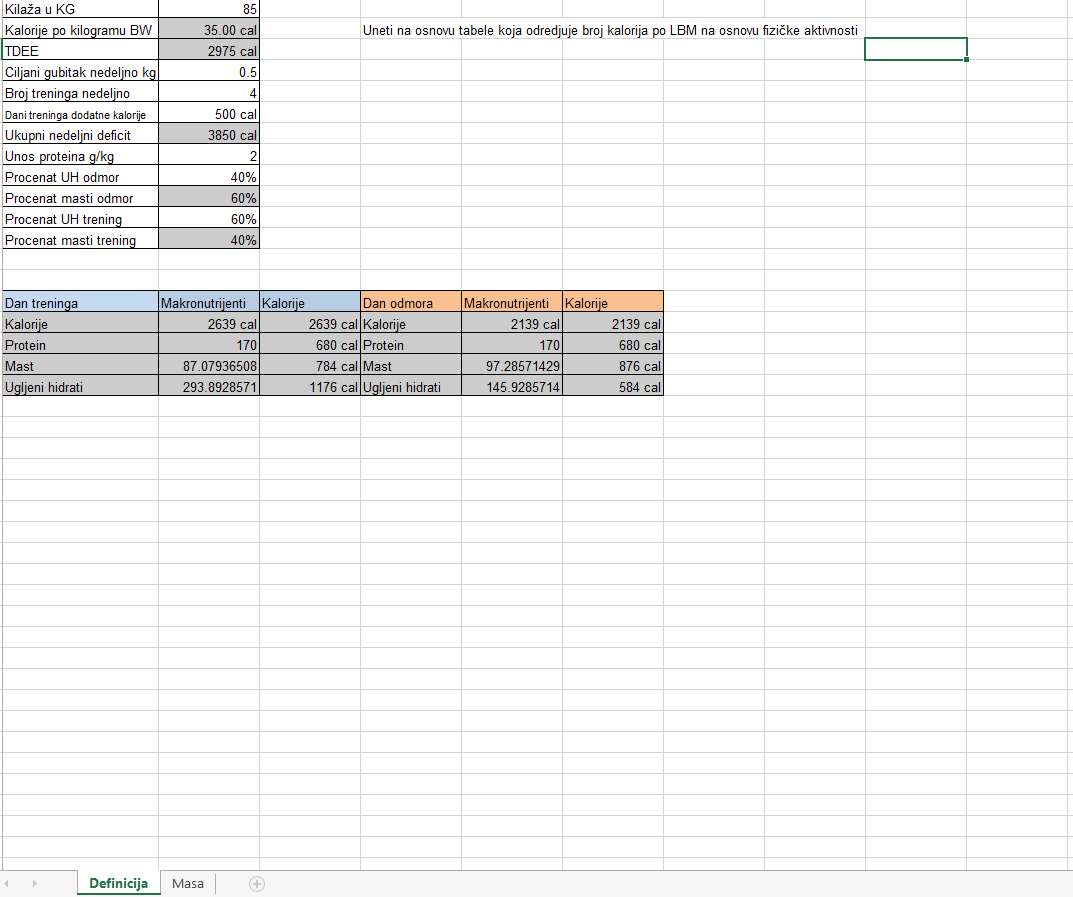1073x897 pixels.
Task: Select the Definicija sheet tab
Action: coord(118,883)
